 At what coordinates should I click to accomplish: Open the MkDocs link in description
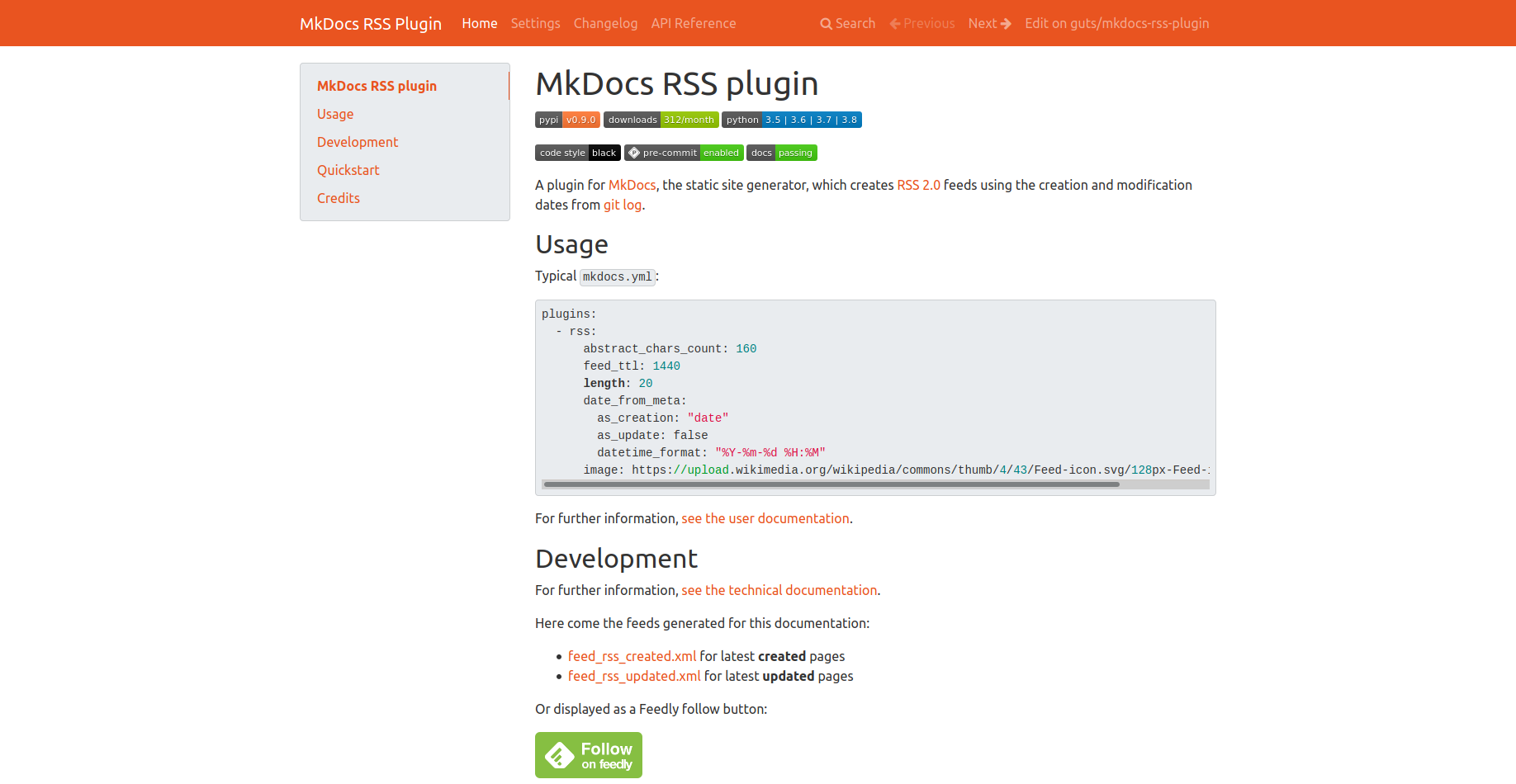632,185
